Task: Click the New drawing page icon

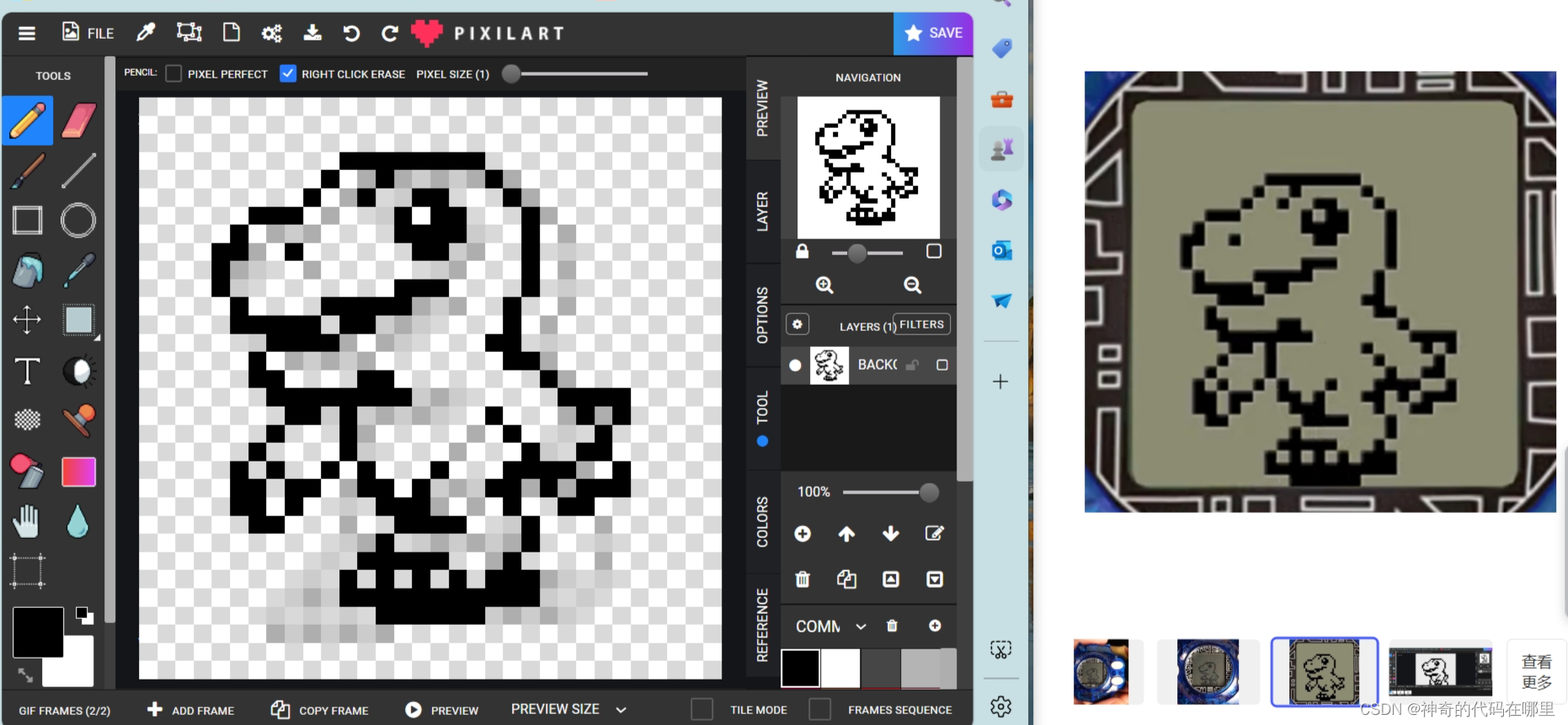Action: pos(231,33)
